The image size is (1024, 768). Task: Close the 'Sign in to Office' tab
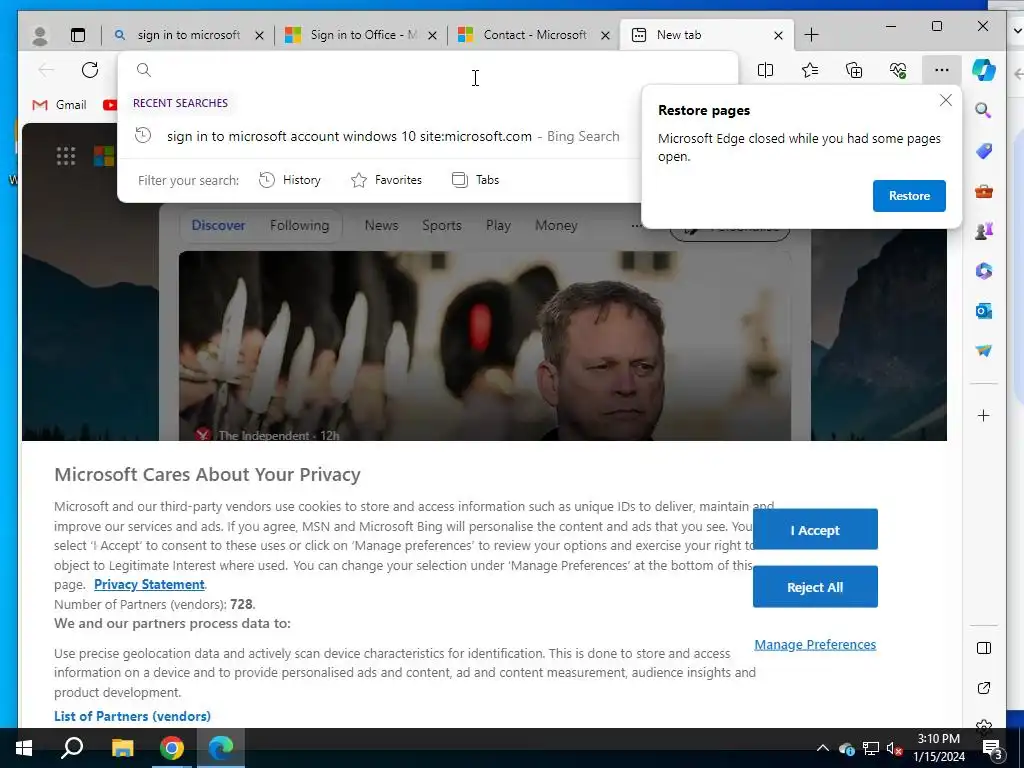click(x=432, y=36)
